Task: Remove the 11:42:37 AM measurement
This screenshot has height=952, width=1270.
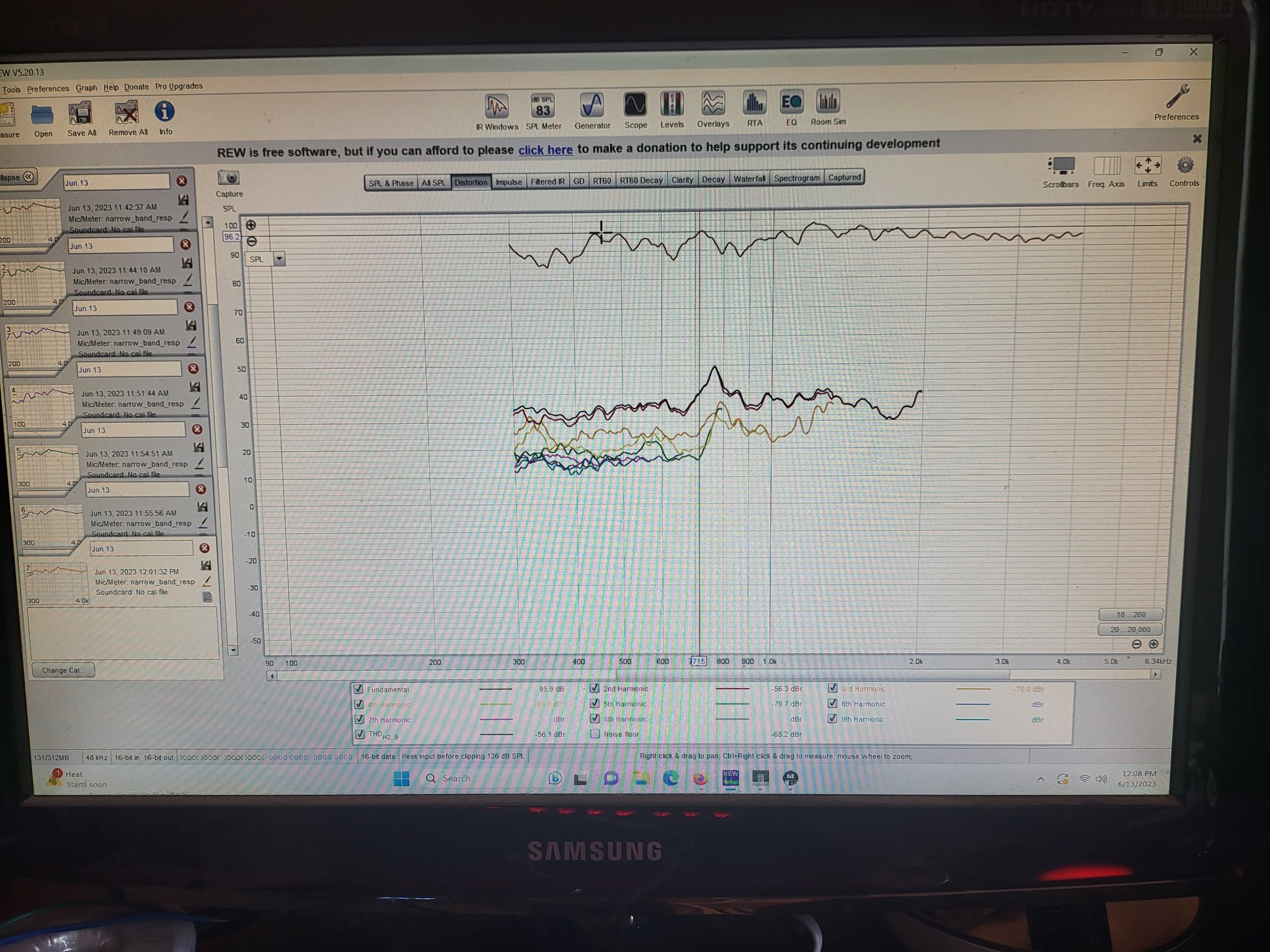Action: (x=182, y=181)
